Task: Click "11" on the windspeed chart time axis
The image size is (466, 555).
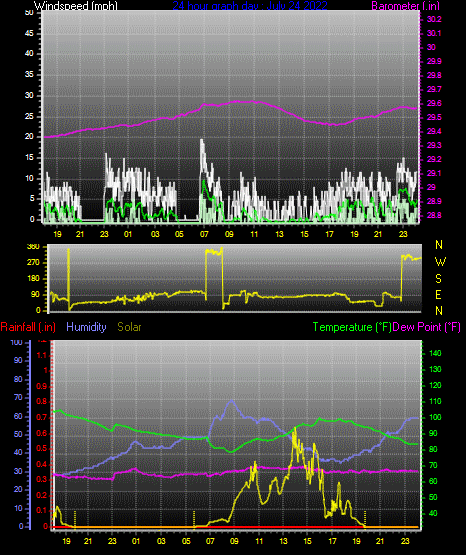Action: [254, 234]
